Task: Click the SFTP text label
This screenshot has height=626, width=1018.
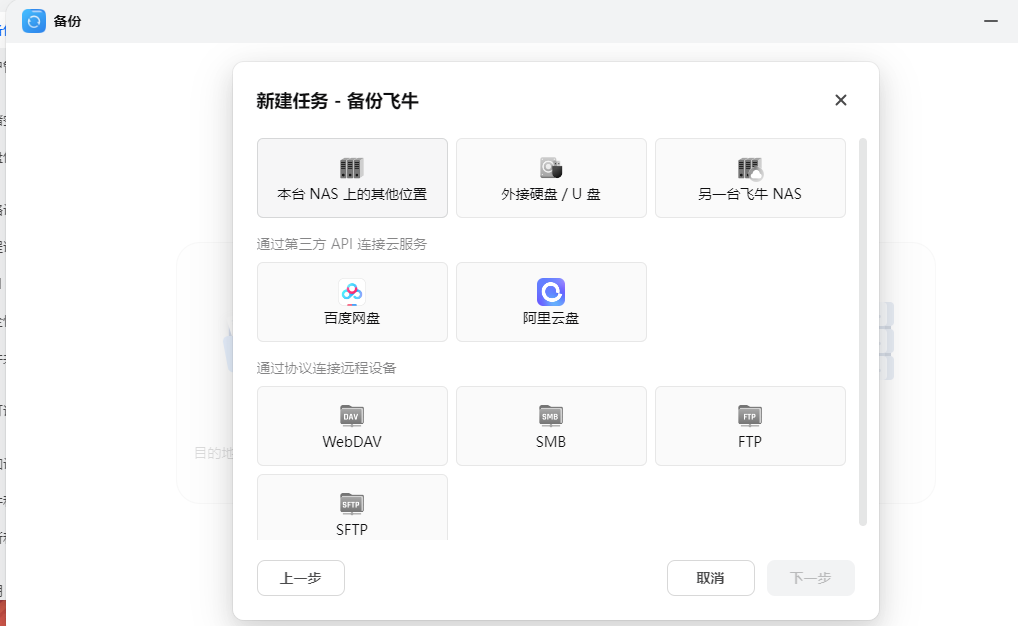Action: click(352, 530)
